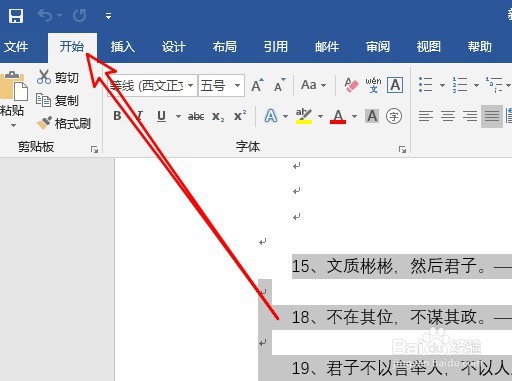This screenshot has width=512, height=381.
Task: Apply yellow text highlight color
Action: tap(304, 116)
